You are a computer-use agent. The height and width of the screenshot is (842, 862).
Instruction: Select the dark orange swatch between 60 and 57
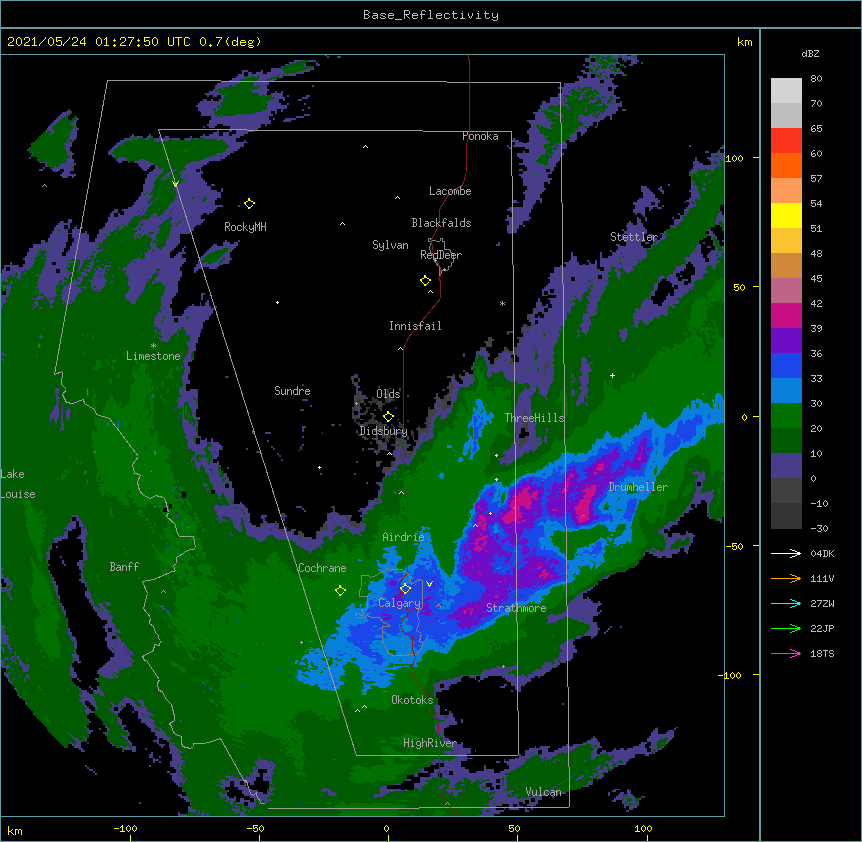click(x=786, y=166)
